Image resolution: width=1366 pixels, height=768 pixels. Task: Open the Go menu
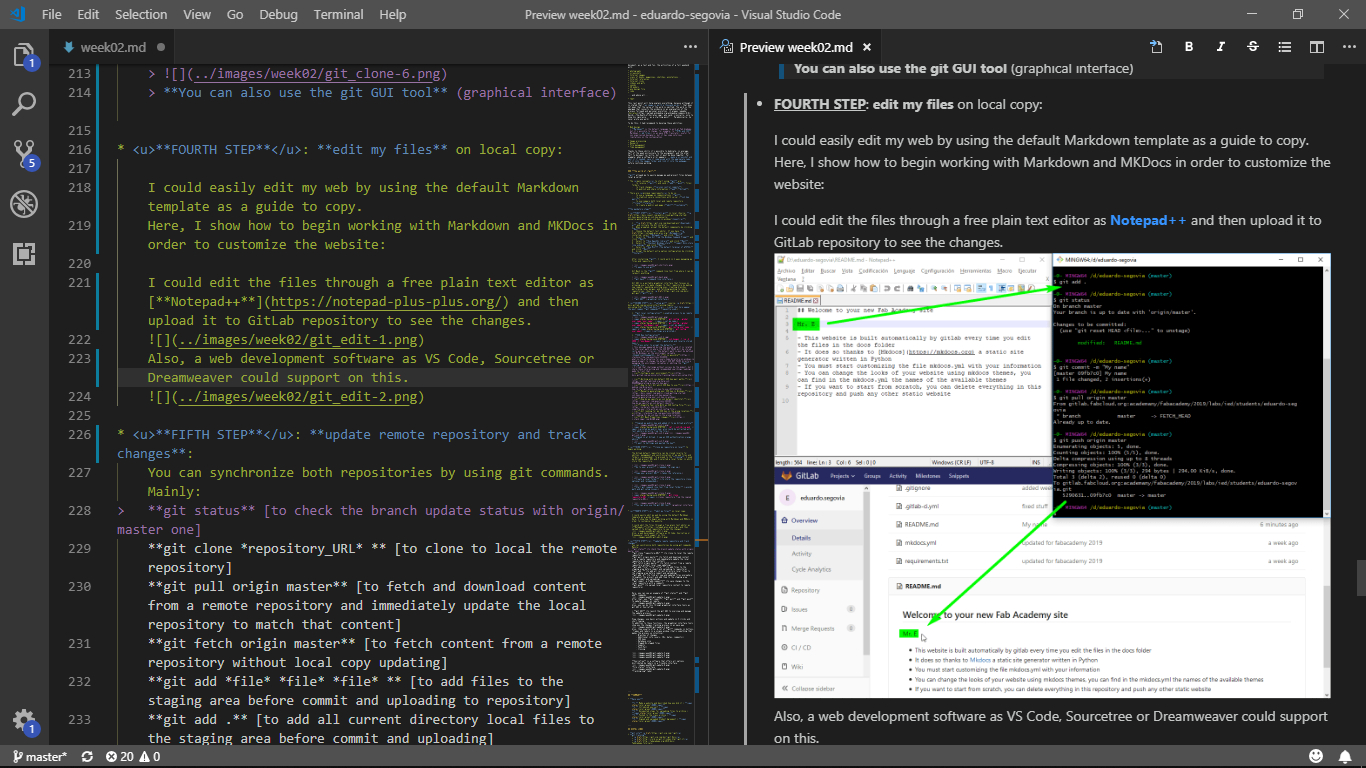pos(235,14)
